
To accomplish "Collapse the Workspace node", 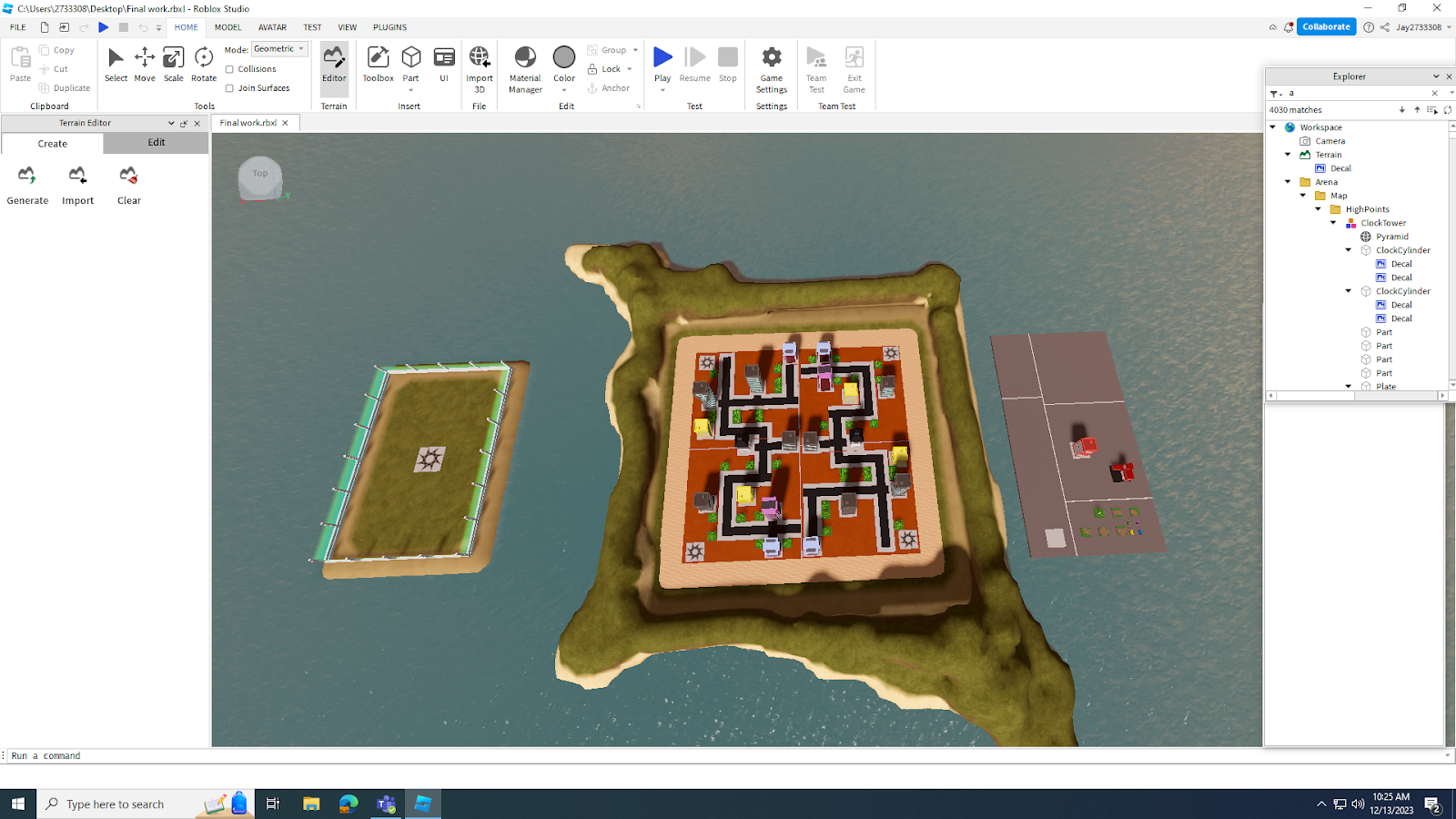I will [1273, 127].
